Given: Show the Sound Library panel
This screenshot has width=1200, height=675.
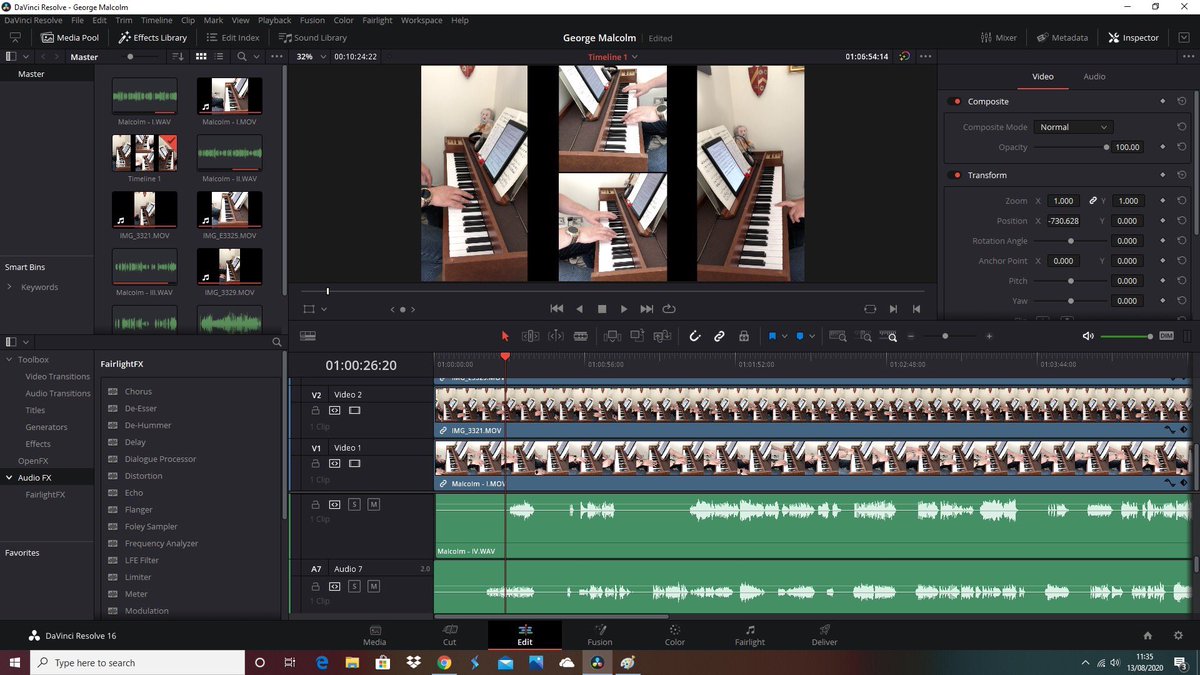Looking at the screenshot, I should pyautogui.click(x=313, y=37).
